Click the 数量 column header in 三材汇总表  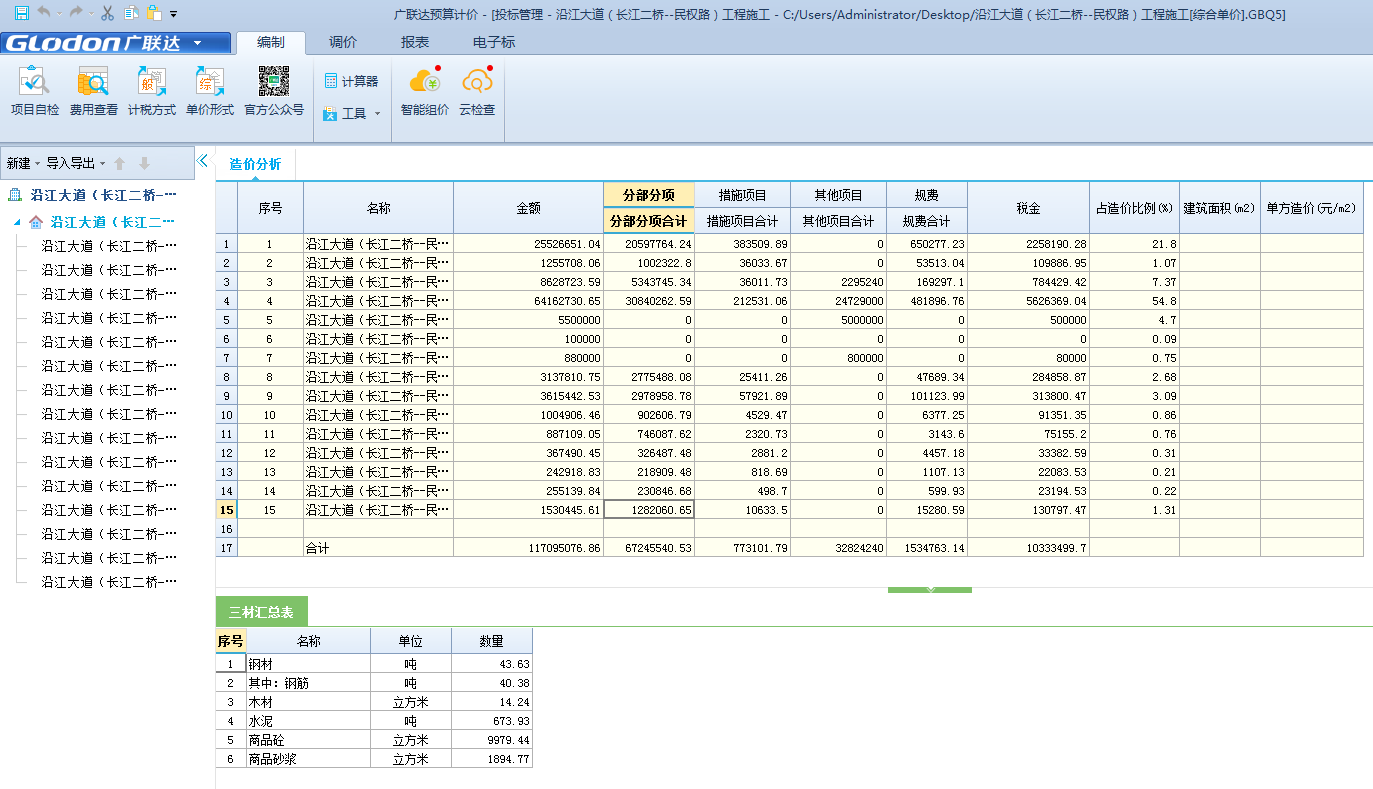point(491,641)
